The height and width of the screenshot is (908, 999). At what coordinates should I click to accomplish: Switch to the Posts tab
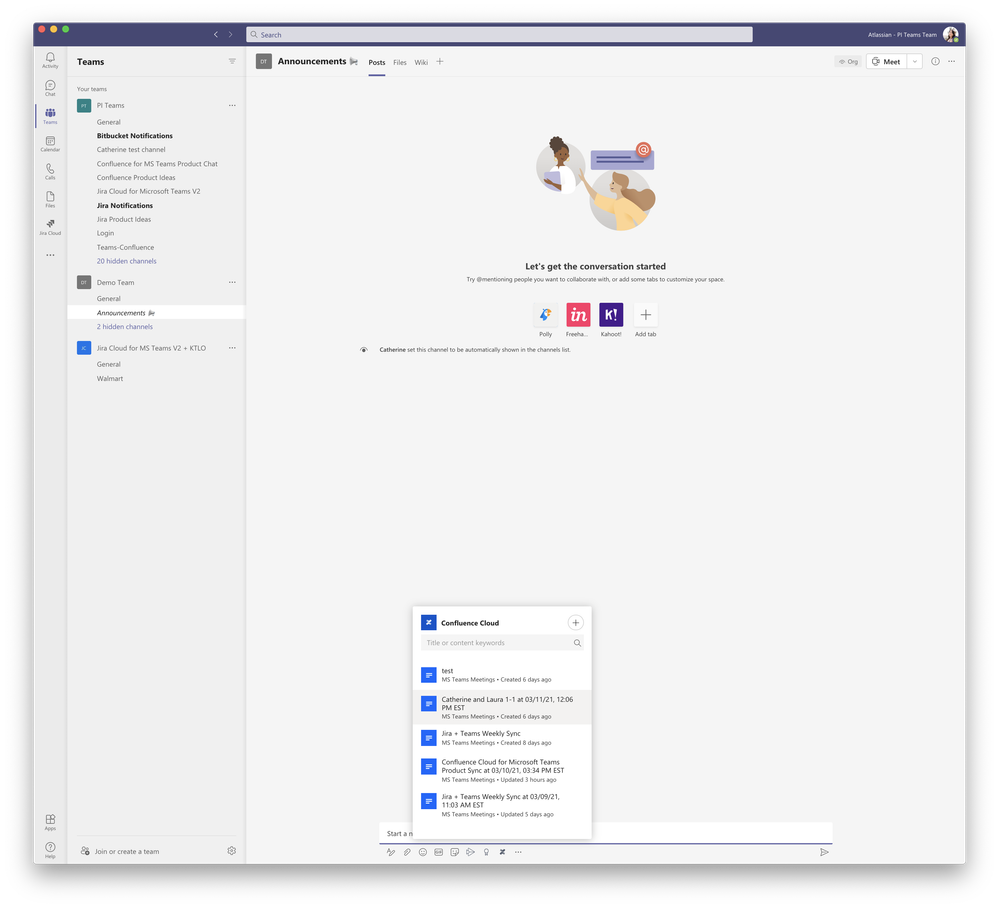pos(377,62)
